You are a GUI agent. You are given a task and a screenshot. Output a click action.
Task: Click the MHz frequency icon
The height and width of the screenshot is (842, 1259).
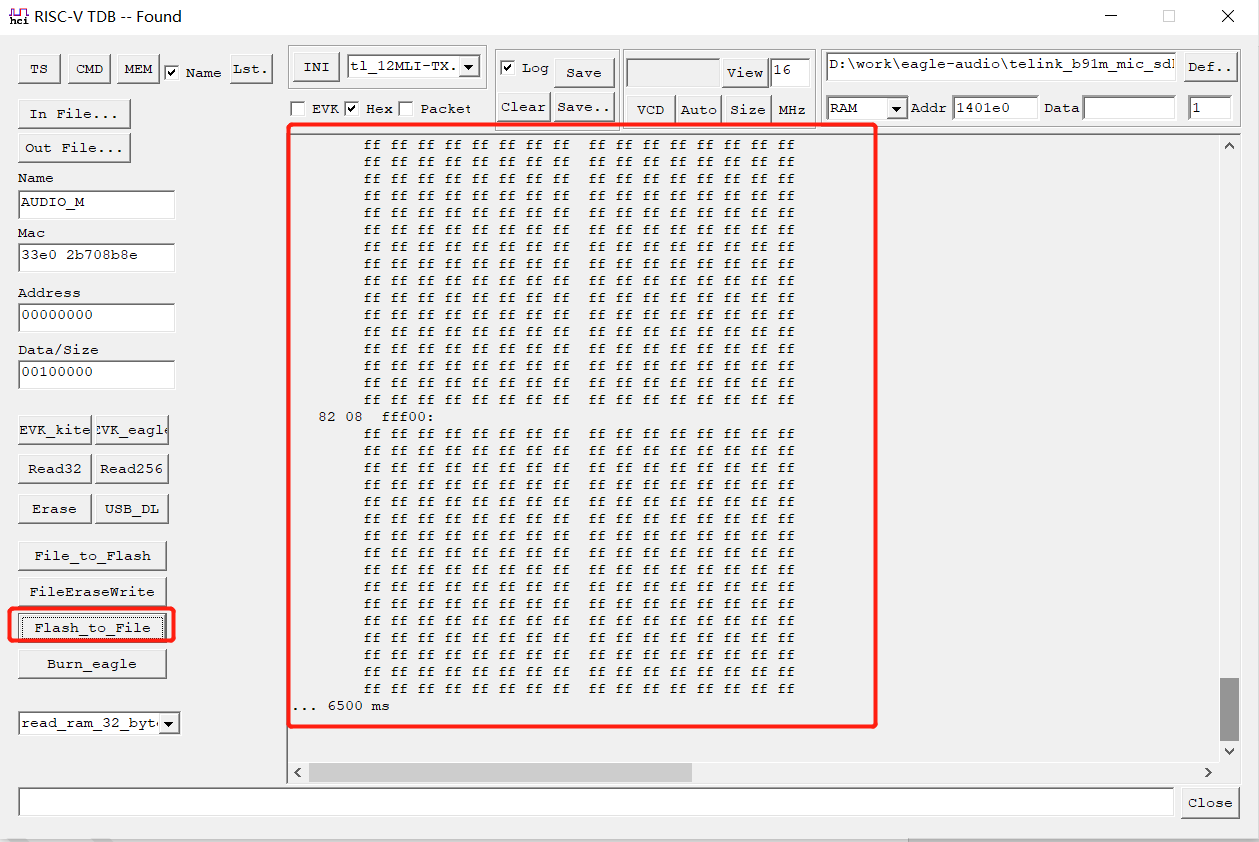[793, 109]
